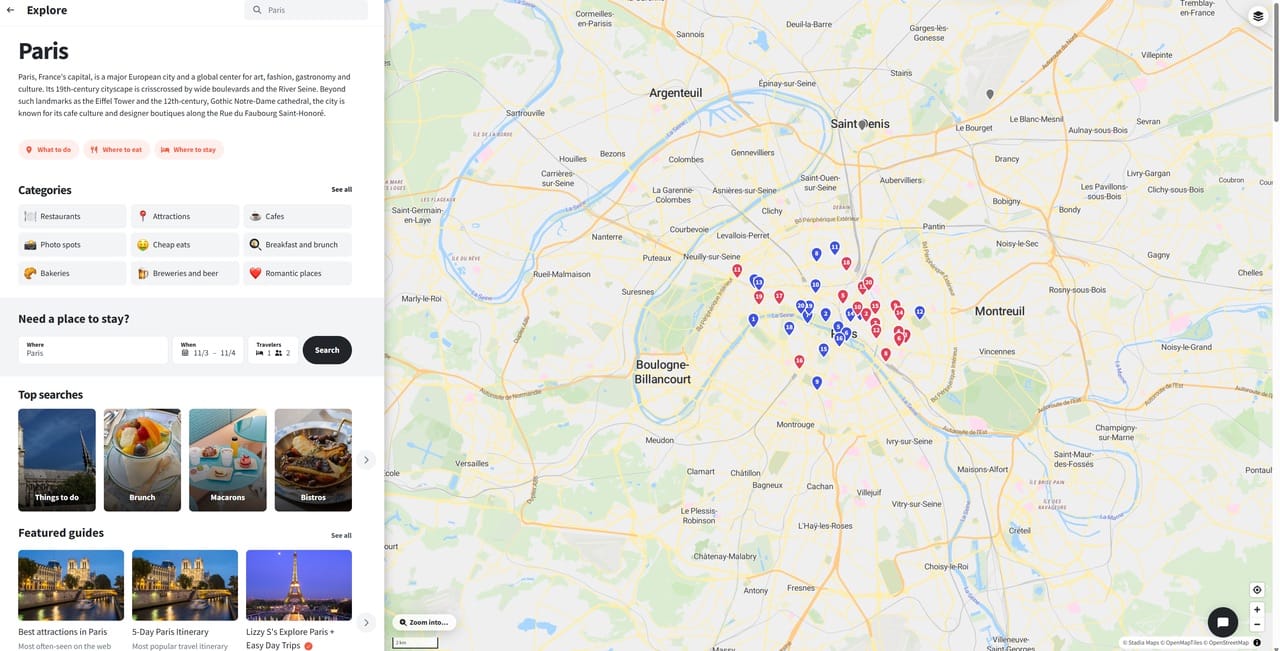Zoom out with the minus map button
Viewport: 1280px width, 651px height.
(1257, 624)
